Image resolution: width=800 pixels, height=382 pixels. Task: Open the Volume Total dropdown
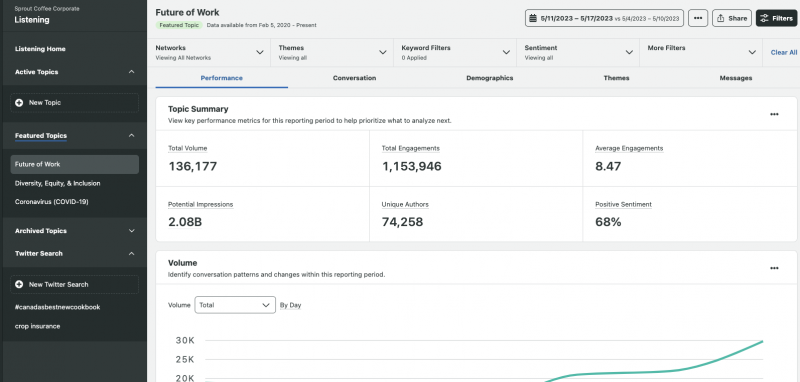[x=235, y=305]
